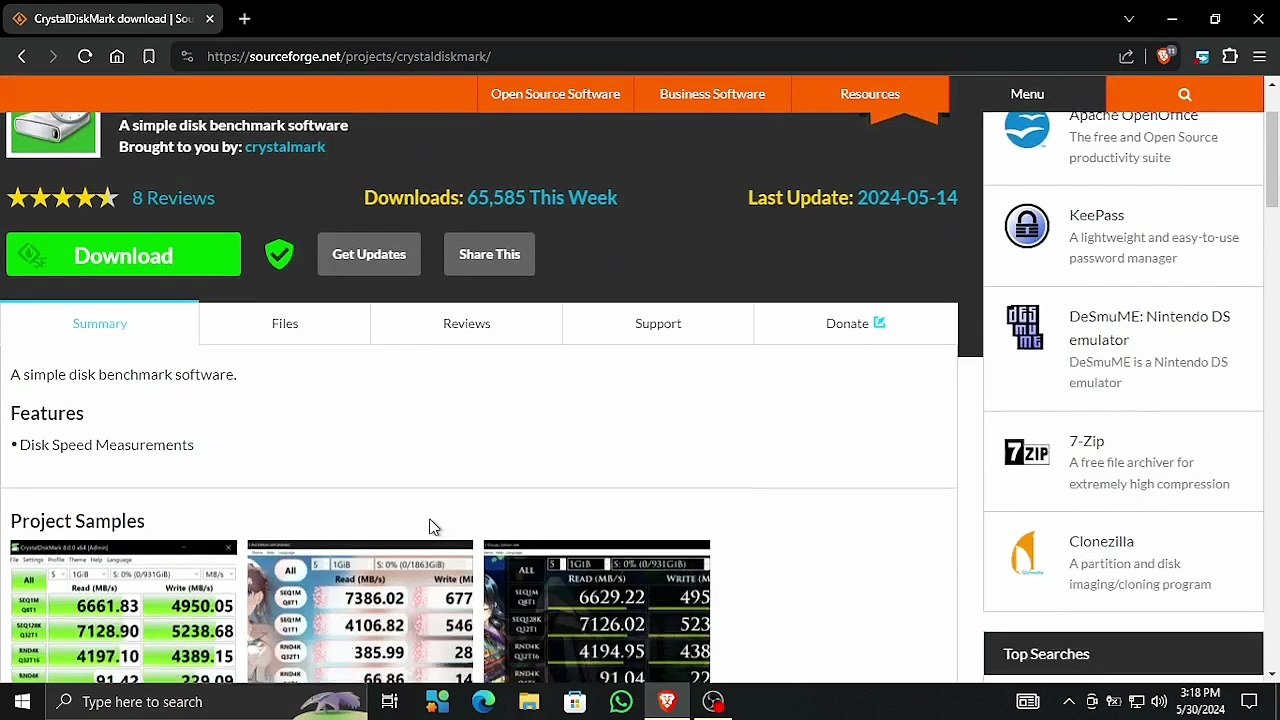Click the Clonezilla project icon
The image size is (1280, 720).
pyautogui.click(x=1025, y=553)
